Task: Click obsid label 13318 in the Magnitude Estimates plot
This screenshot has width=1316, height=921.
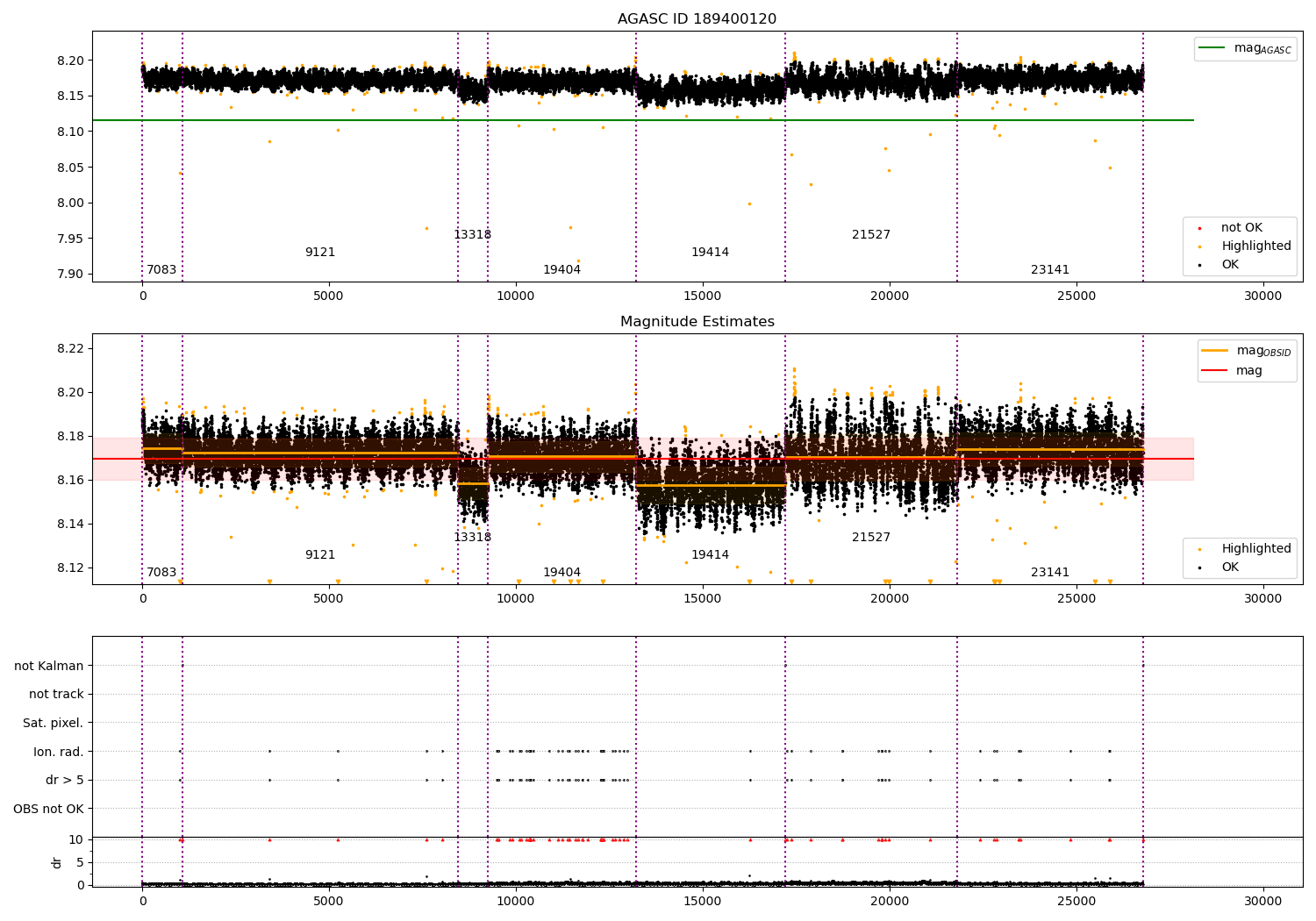Action: [472, 537]
